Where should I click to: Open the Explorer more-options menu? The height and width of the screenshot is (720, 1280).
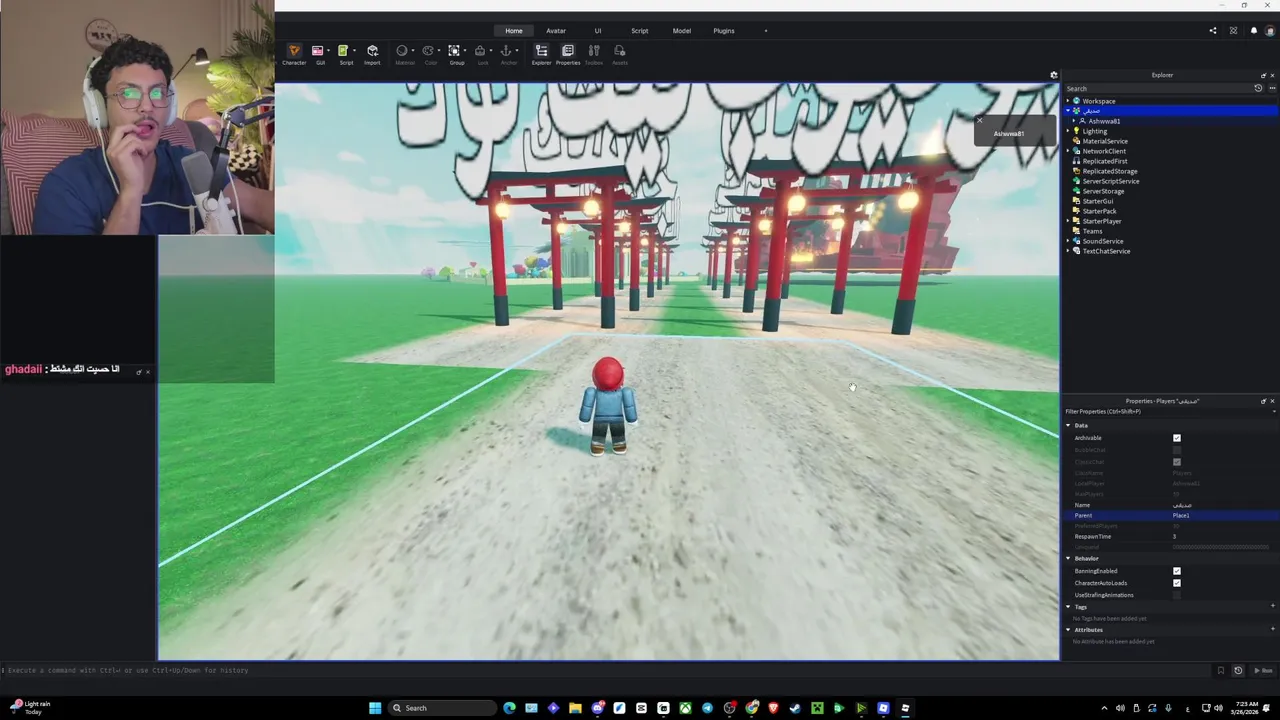tap(1272, 88)
